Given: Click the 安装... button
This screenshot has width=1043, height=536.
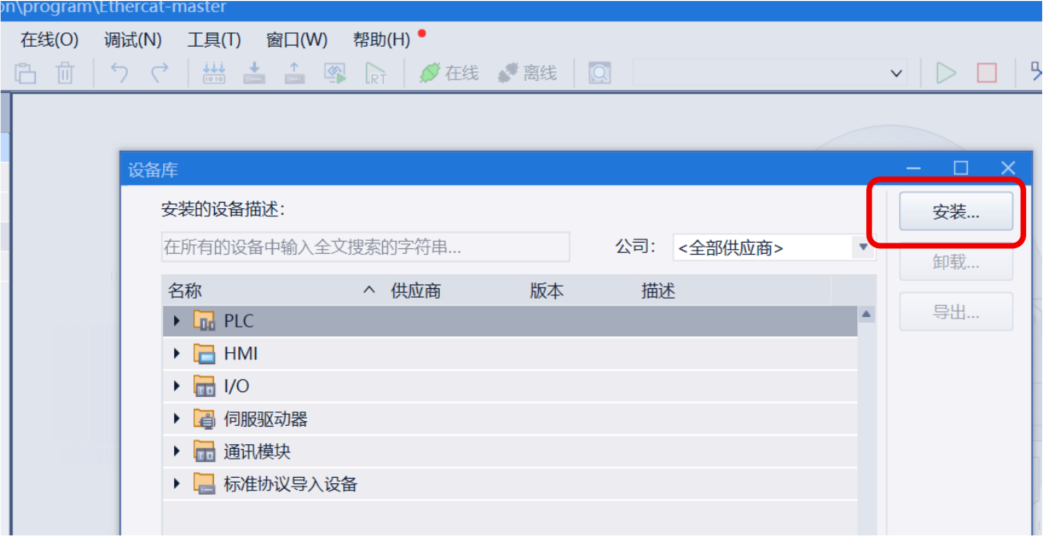Looking at the screenshot, I should pos(955,212).
